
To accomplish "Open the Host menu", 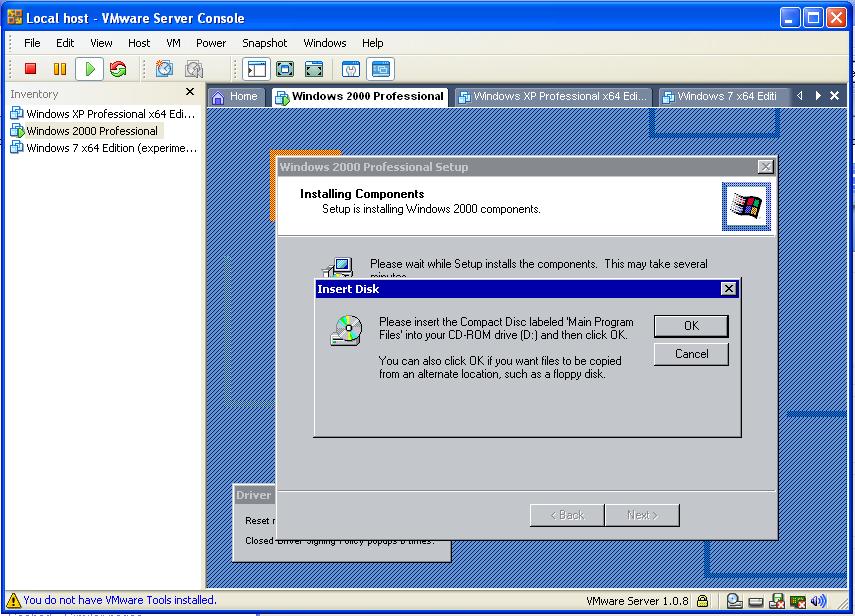I will click(x=139, y=43).
